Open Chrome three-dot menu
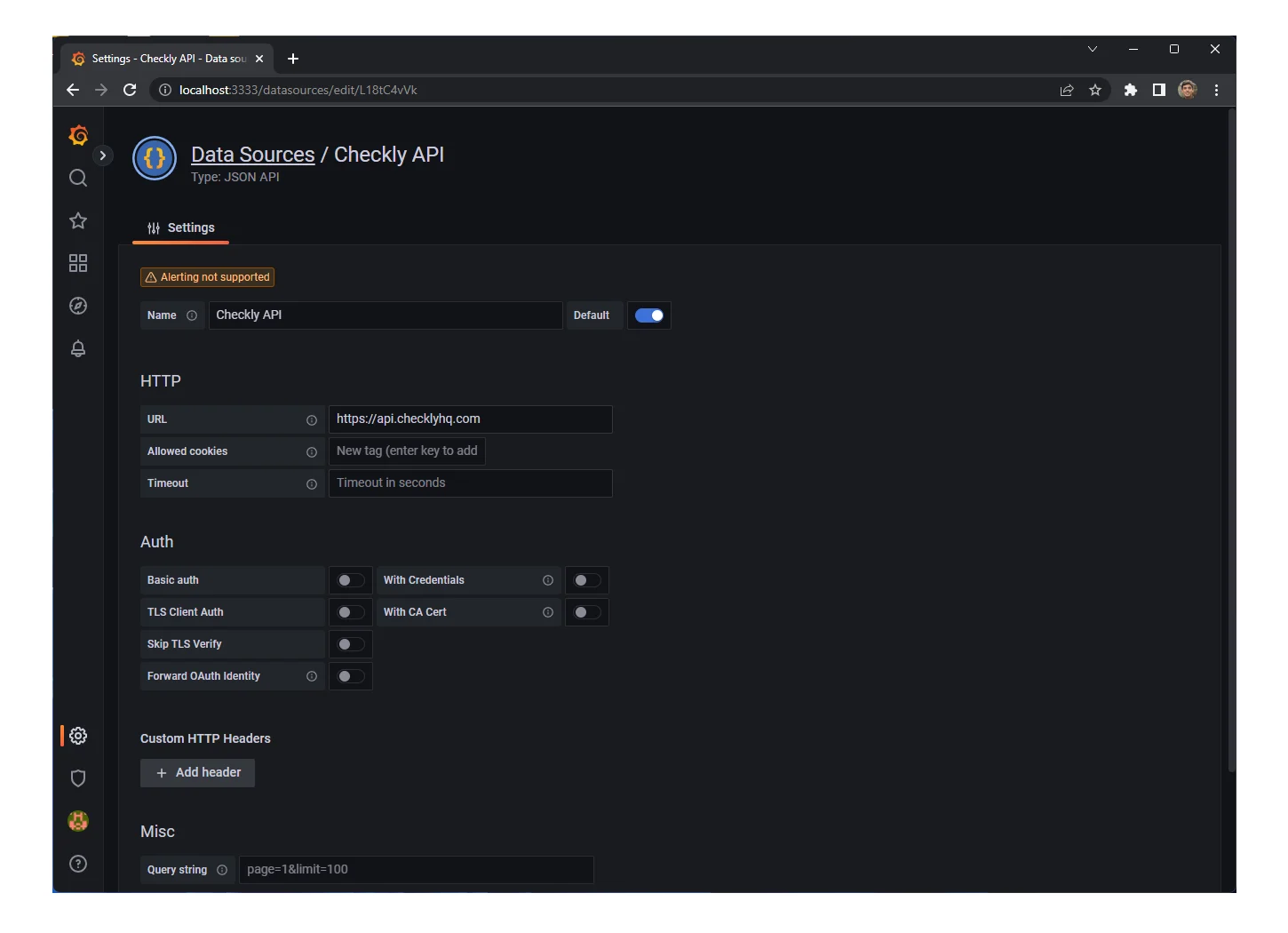 click(x=1216, y=90)
